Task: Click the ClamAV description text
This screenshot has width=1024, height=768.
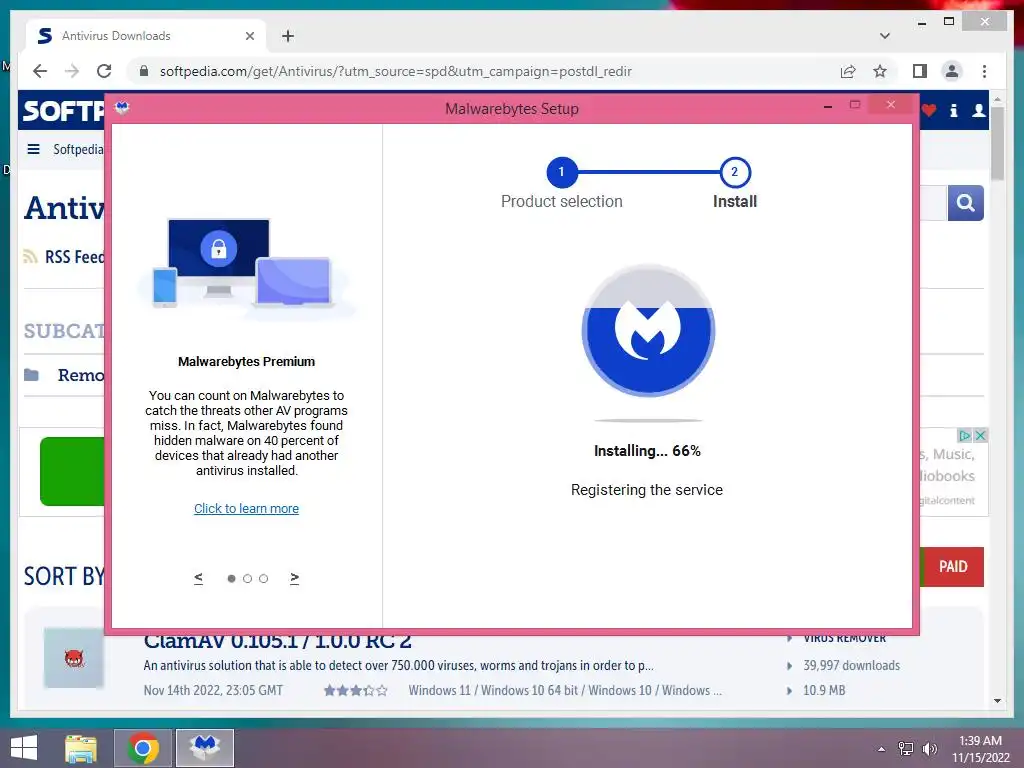Action: (398, 665)
